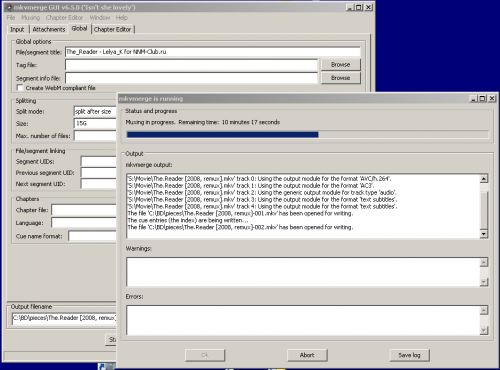Click the chapter Language field
This screenshot has width=500, height=370.
pyautogui.click(x=84, y=223)
